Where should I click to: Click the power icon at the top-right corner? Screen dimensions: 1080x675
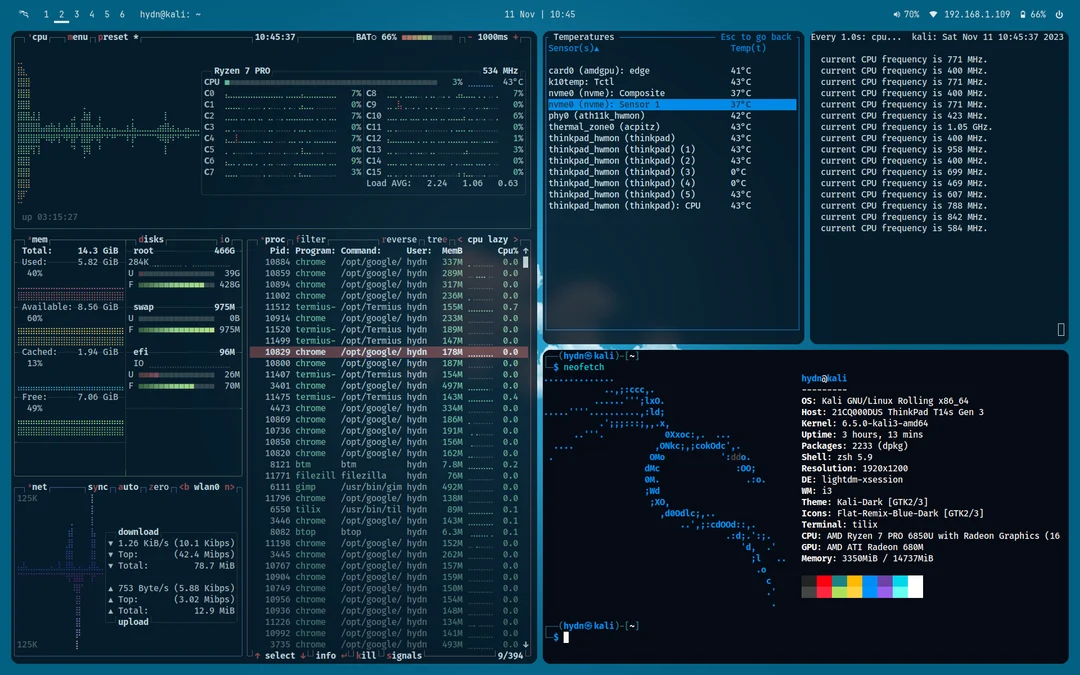tap(1059, 12)
